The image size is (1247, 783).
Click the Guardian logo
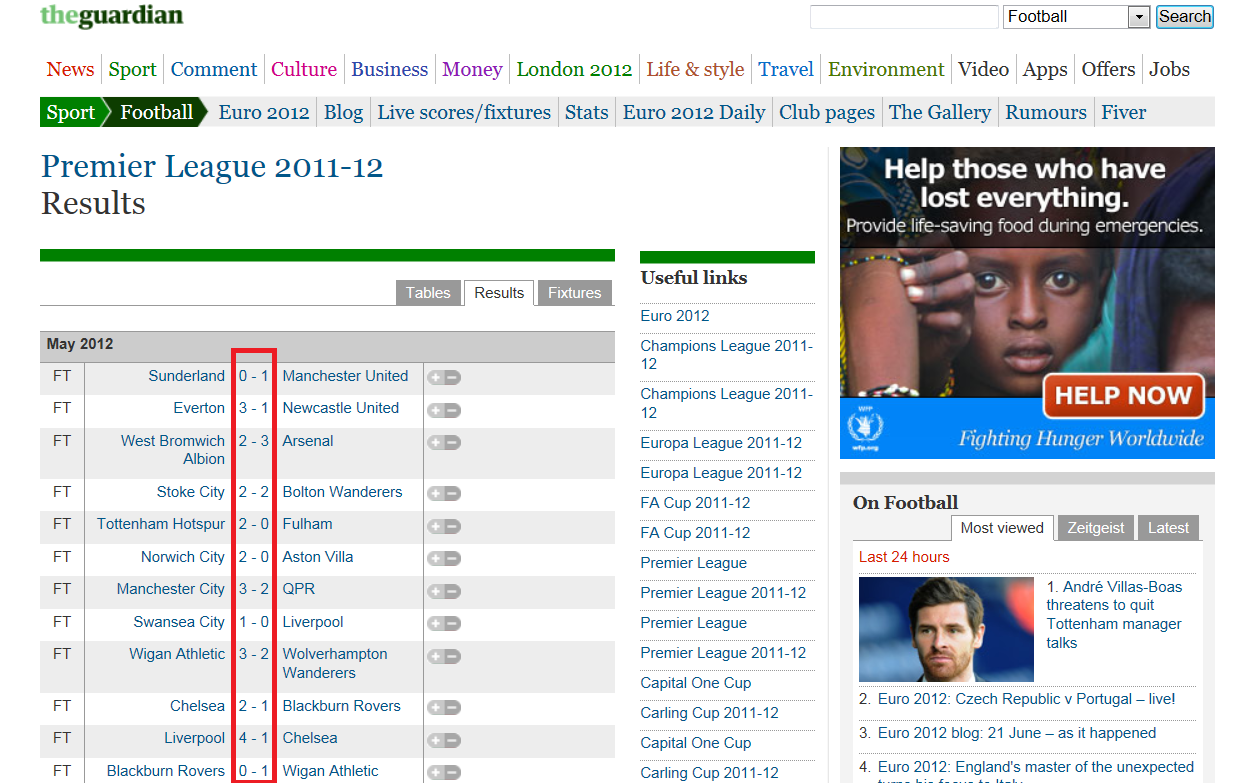[x=111, y=16]
